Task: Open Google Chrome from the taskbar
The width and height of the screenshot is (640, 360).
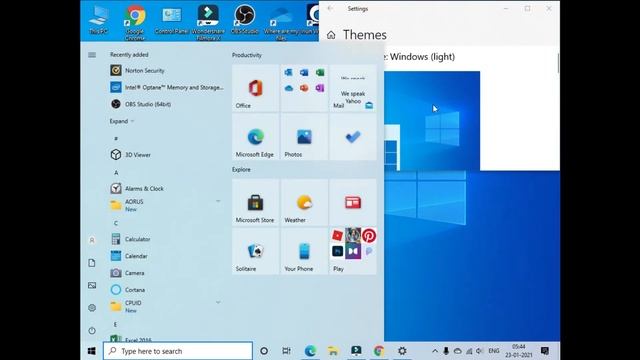Action: coord(379,351)
